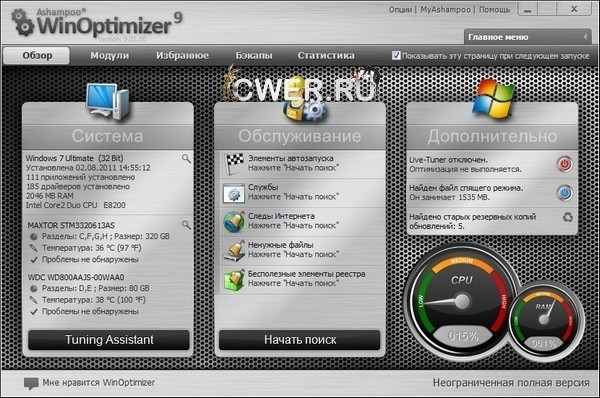The image size is (600, 398).
Task: Toggle the red Live-Tuner power button
Action: tap(565, 164)
